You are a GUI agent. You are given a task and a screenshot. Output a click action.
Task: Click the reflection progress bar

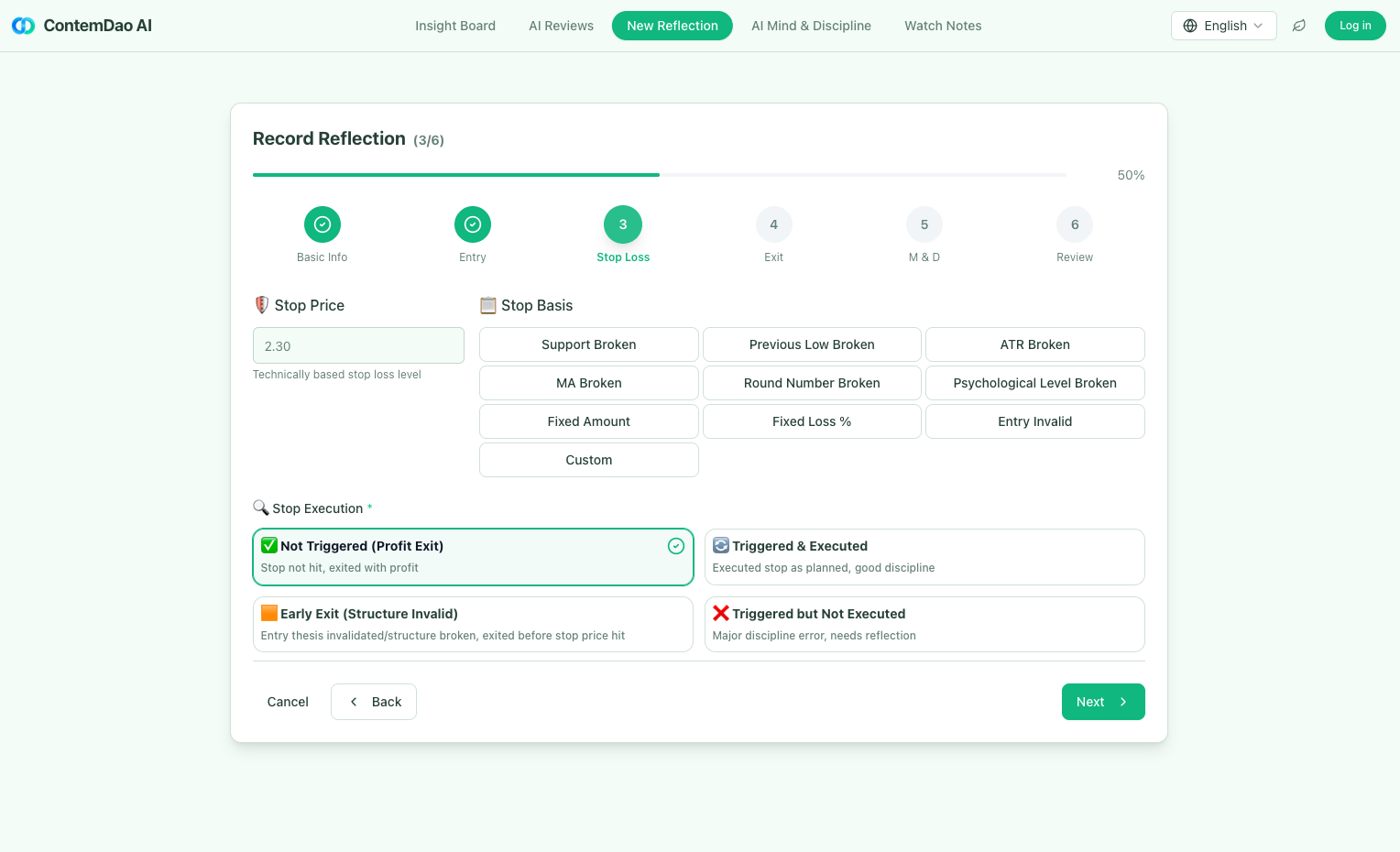[x=659, y=175]
